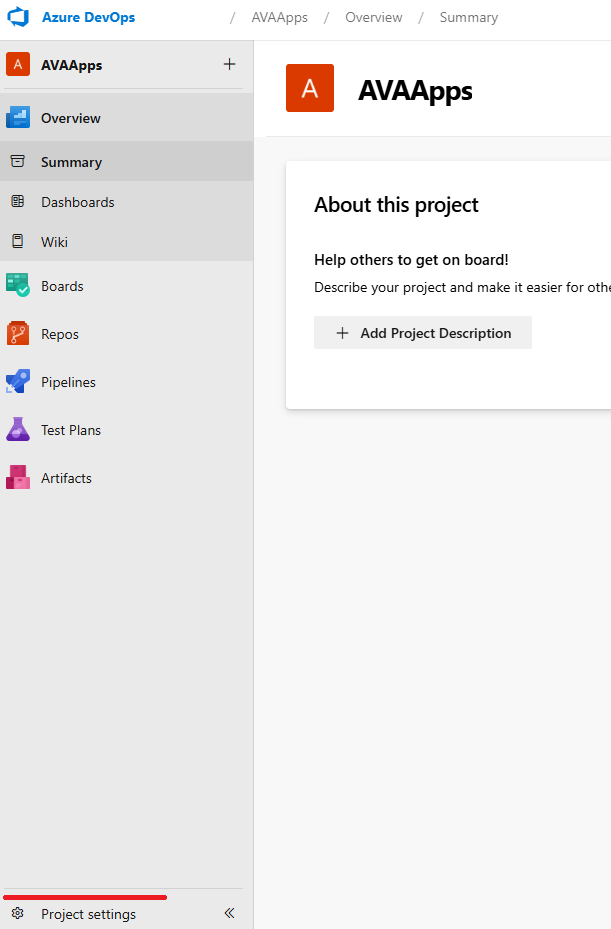The height and width of the screenshot is (929, 611).
Task: Select the Overview menu label
Action: pyautogui.click(x=71, y=118)
